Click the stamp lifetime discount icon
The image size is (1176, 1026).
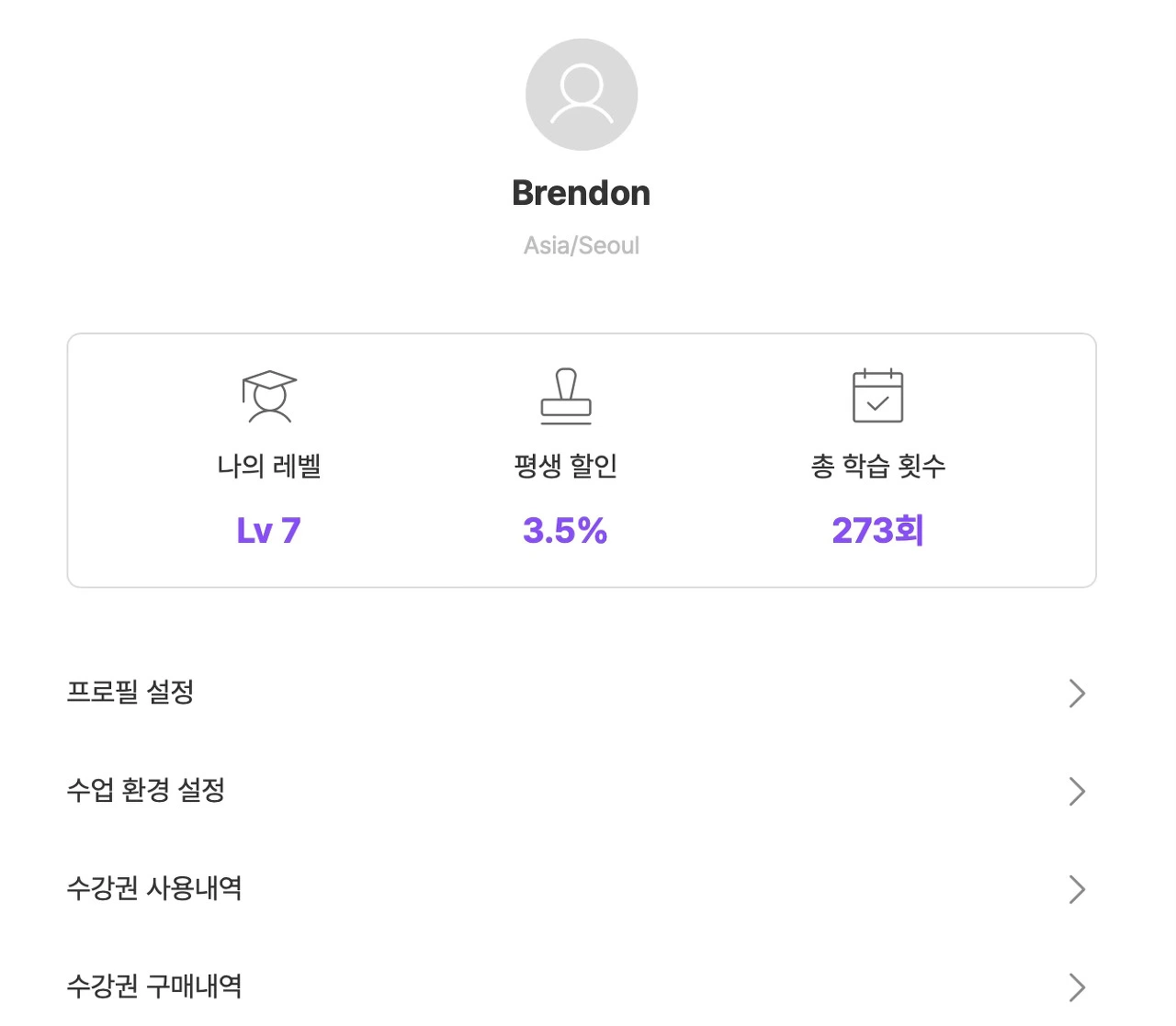coord(566,397)
